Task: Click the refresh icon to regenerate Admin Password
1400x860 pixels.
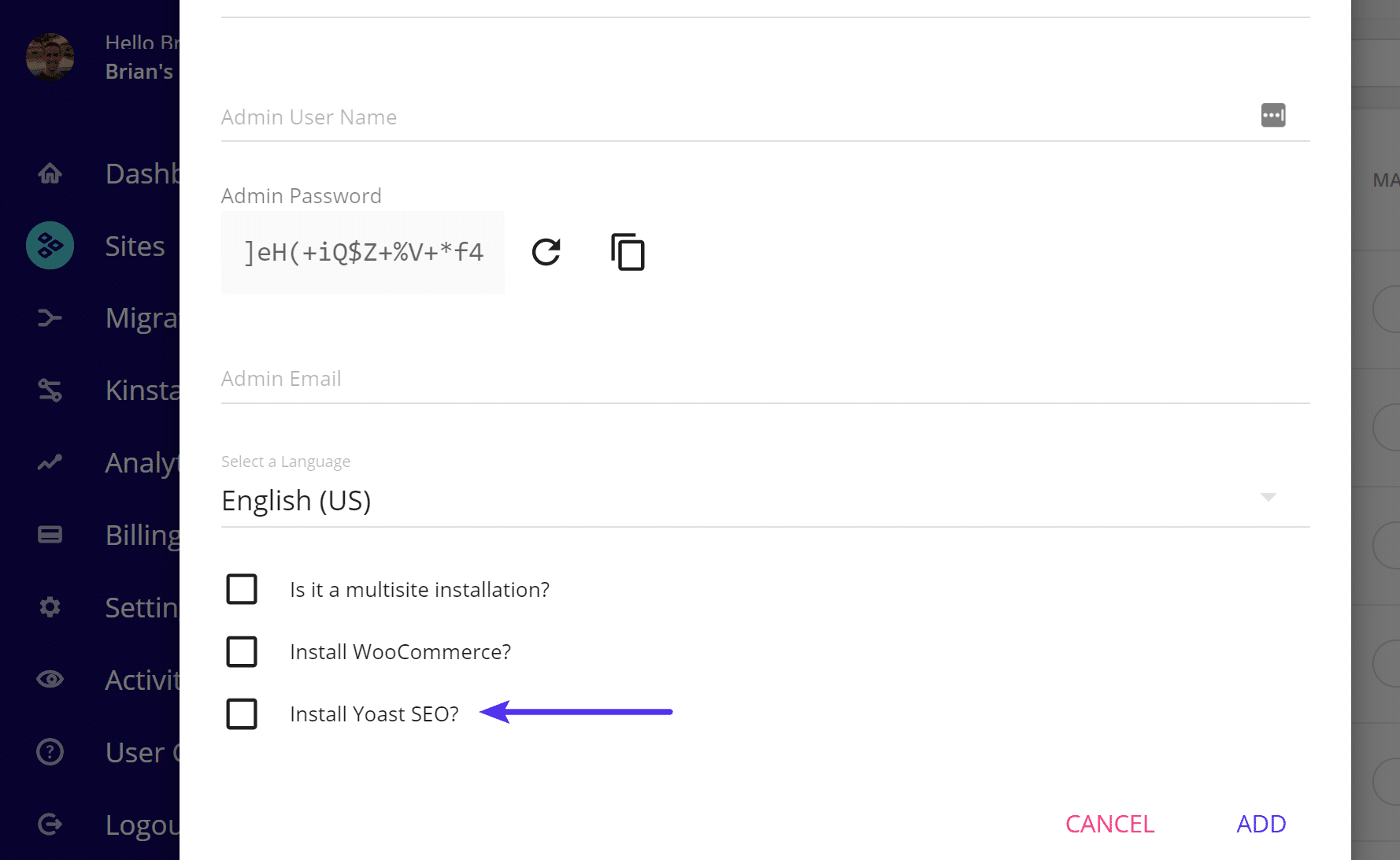Action: [546, 252]
